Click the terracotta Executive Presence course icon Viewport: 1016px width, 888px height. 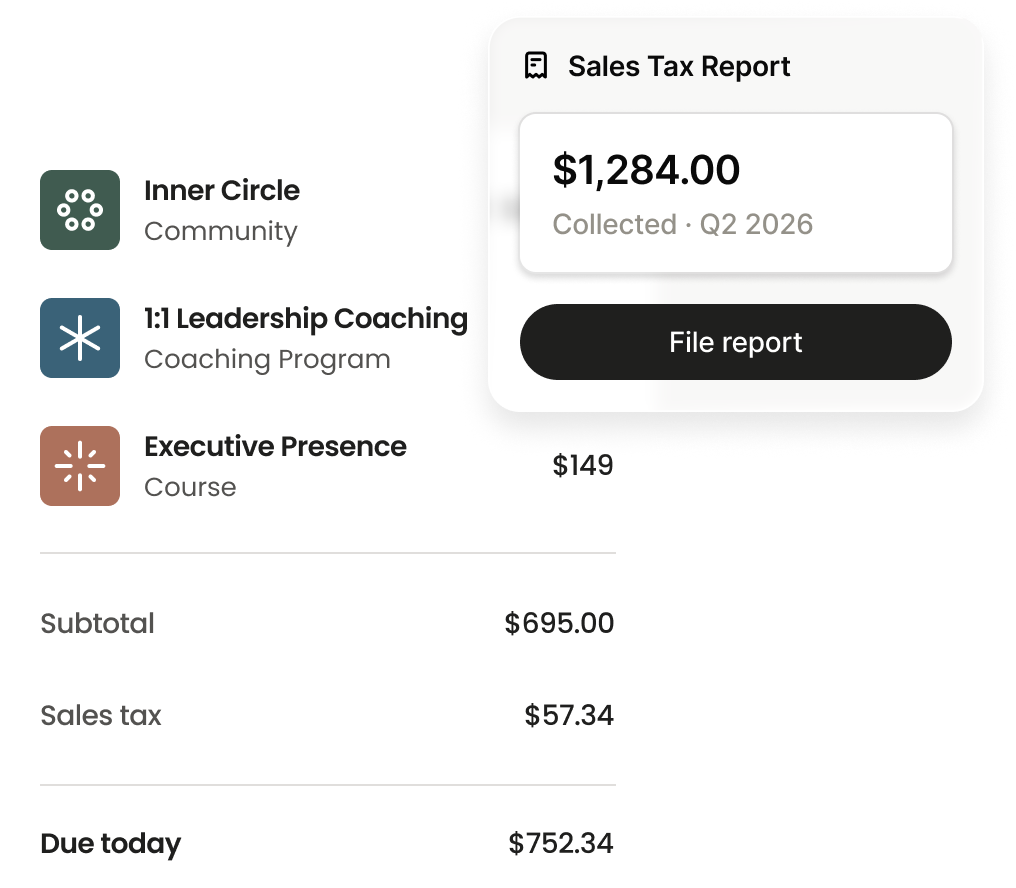[x=80, y=466]
